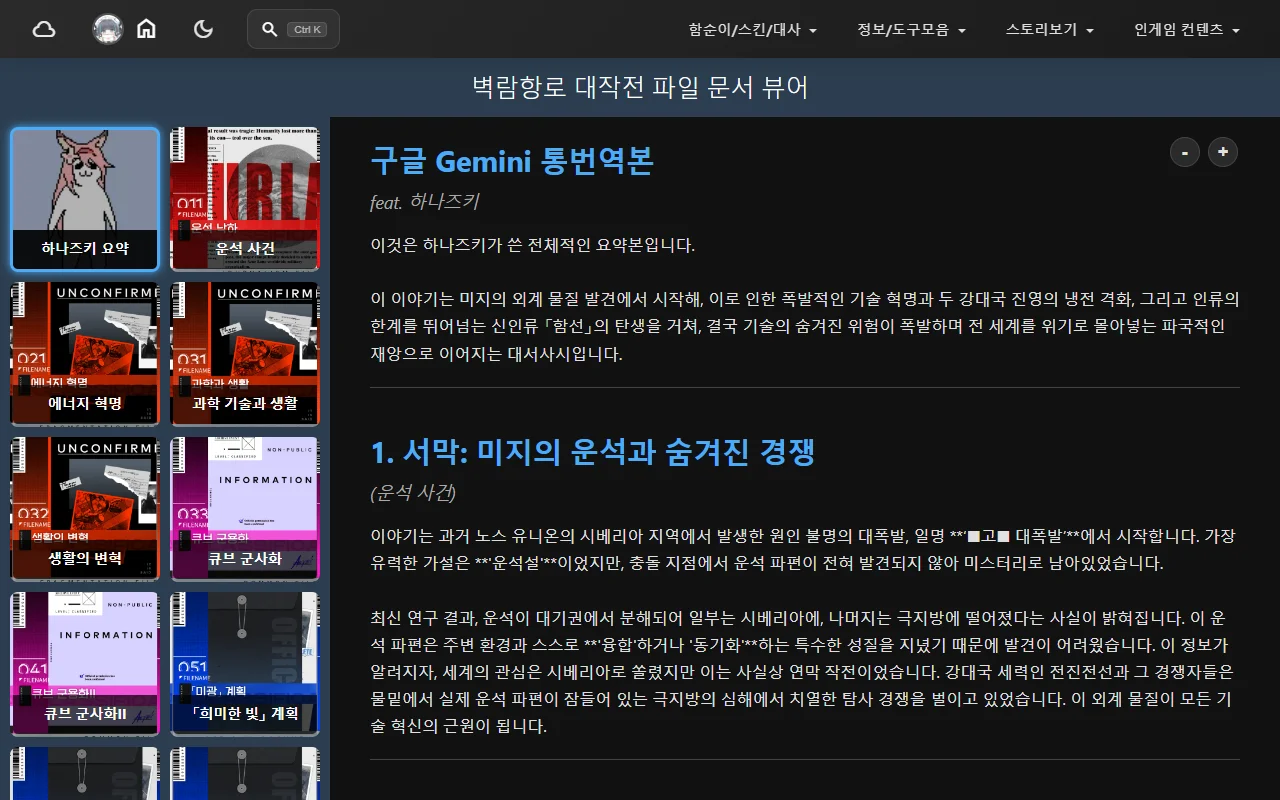Open the 「희미한 빛」계획 file thumbnail

(245, 663)
